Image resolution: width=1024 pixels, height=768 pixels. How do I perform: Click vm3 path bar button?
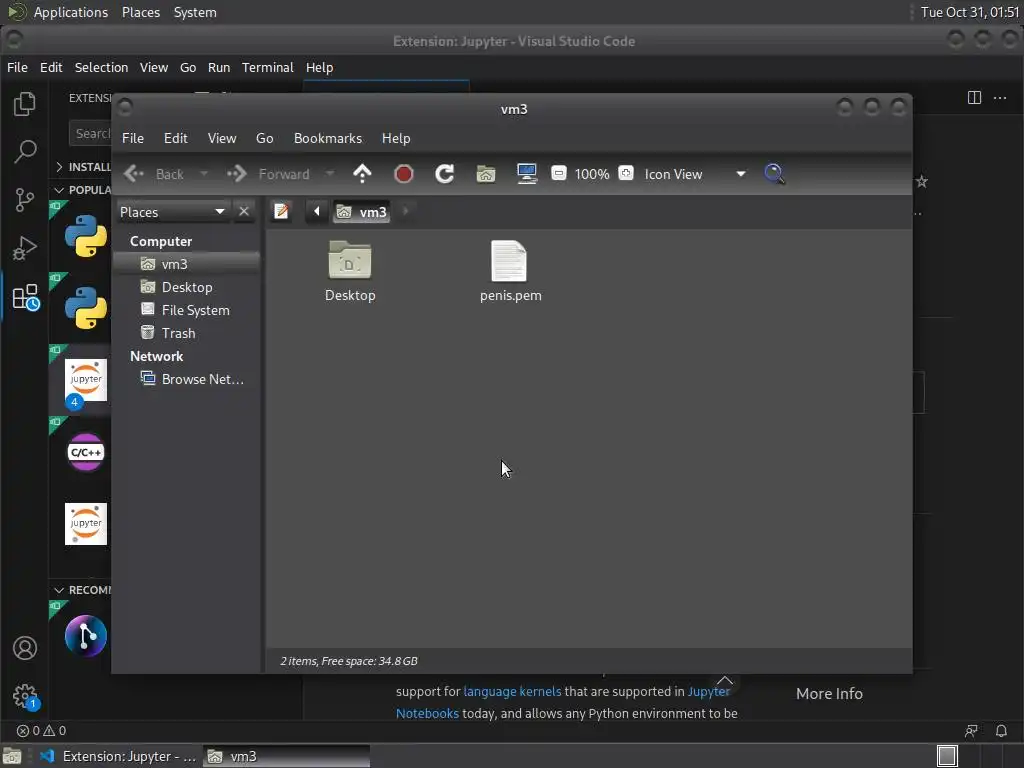362,212
